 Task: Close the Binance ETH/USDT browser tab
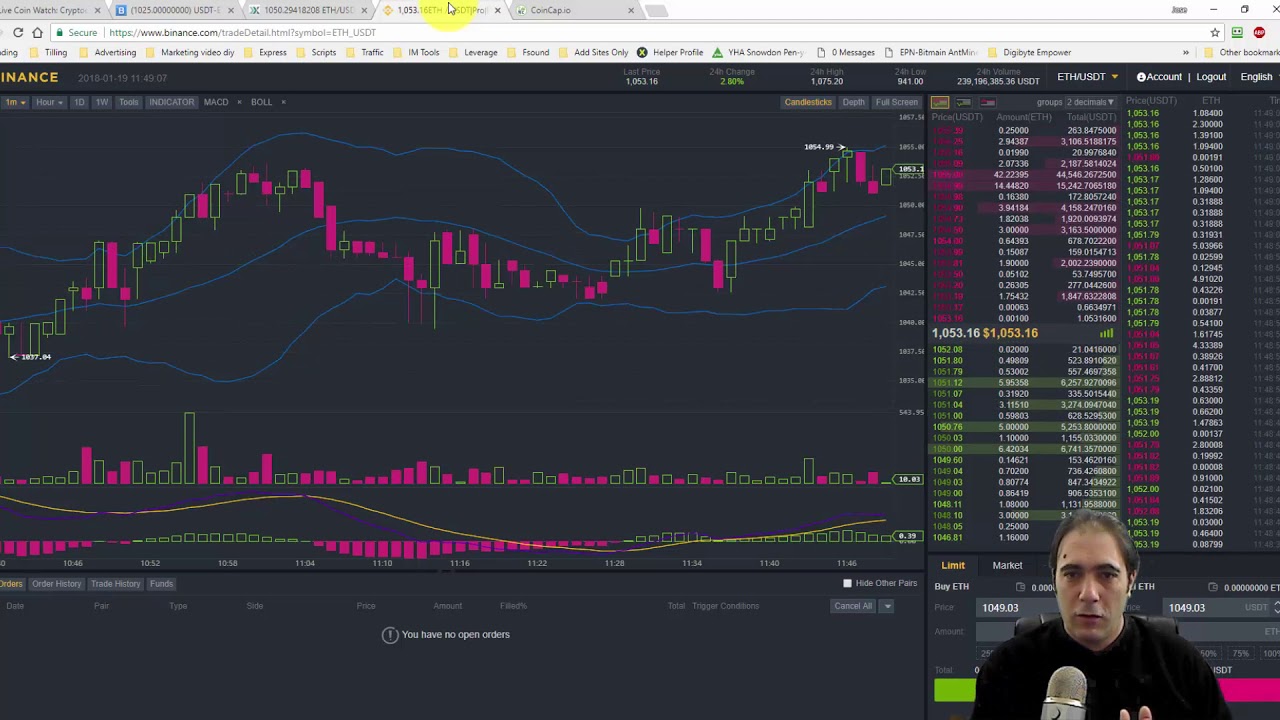[x=497, y=10]
